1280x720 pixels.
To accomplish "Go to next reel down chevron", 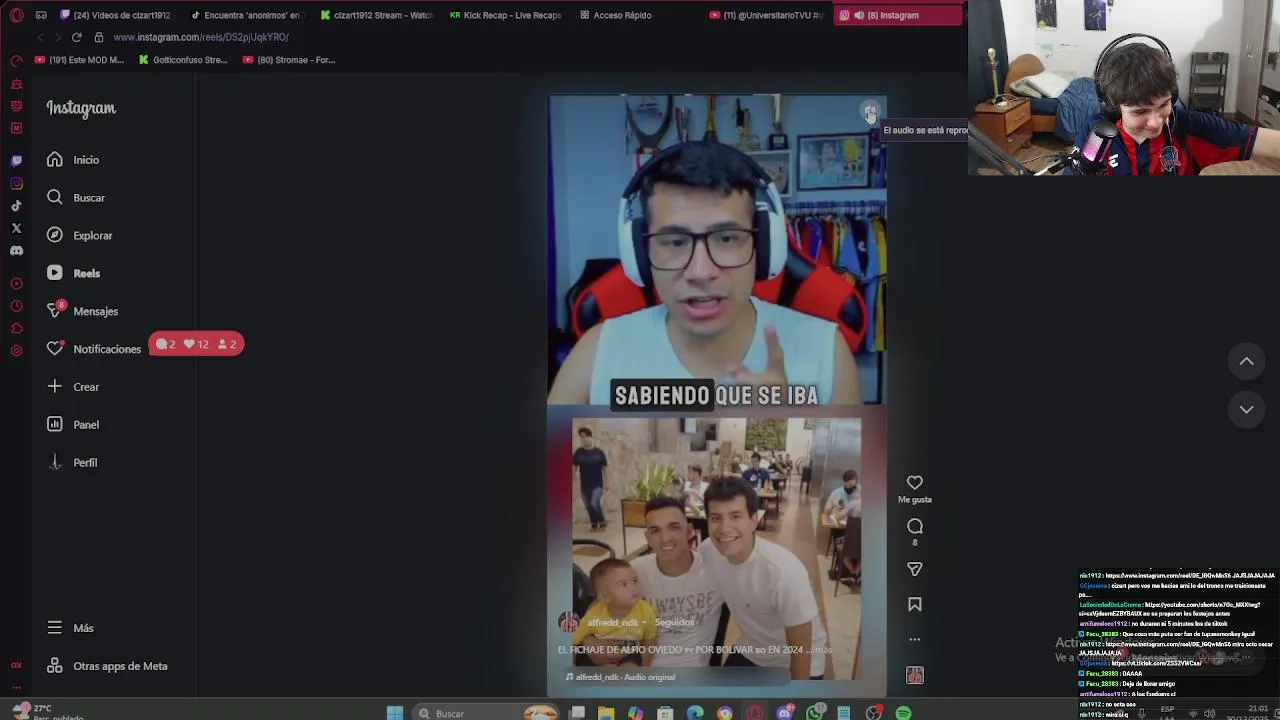I will [1246, 409].
